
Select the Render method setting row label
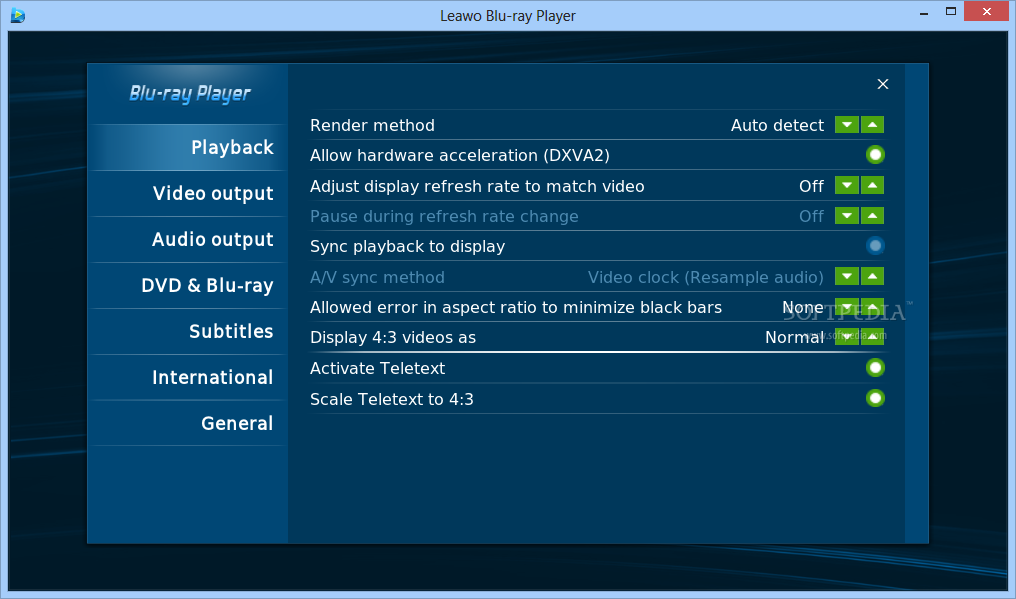click(x=372, y=125)
